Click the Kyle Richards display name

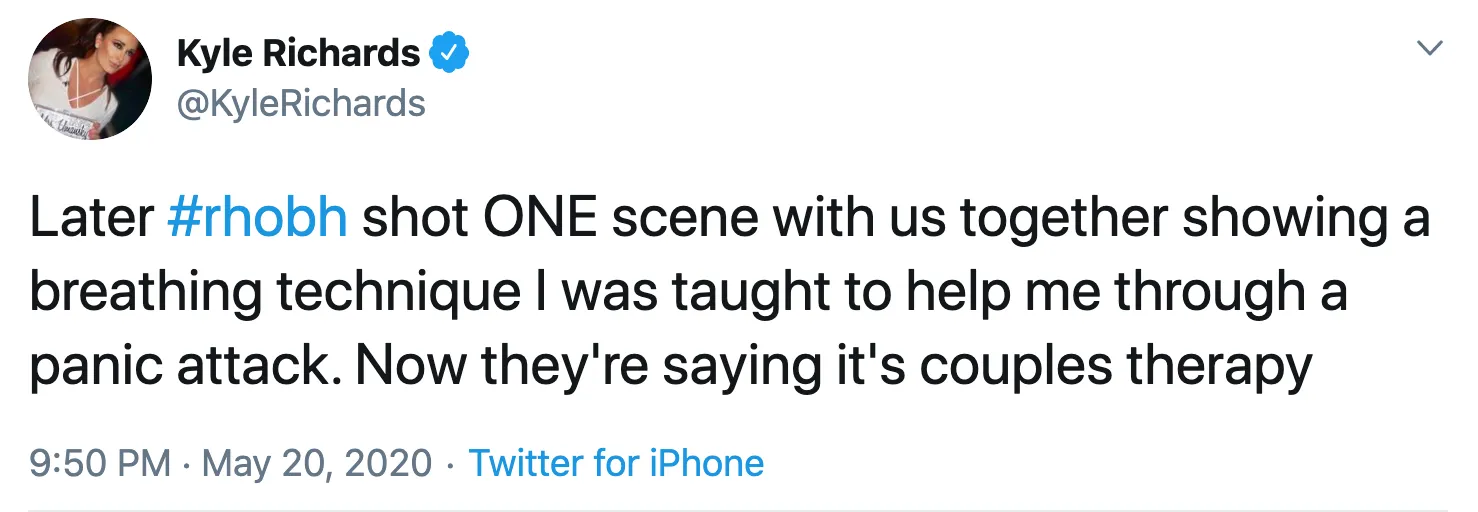pyautogui.click(x=298, y=53)
